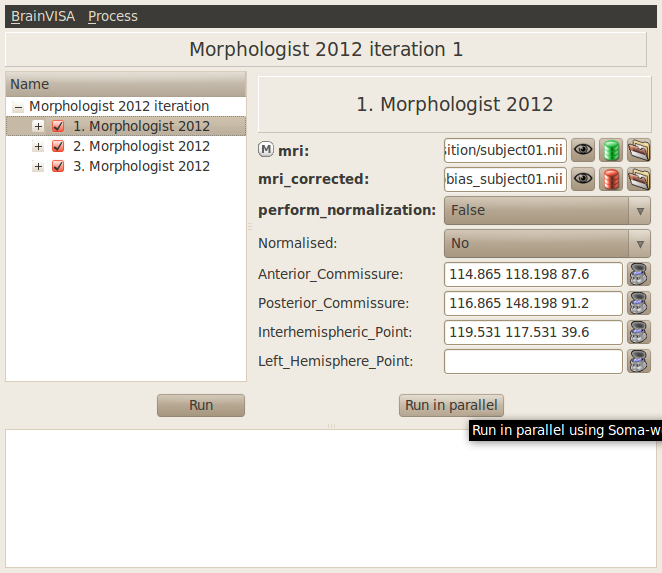Uncheck the 2. Morphologist 2012 checkbox
662x573 pixels.
coord(58,147)
